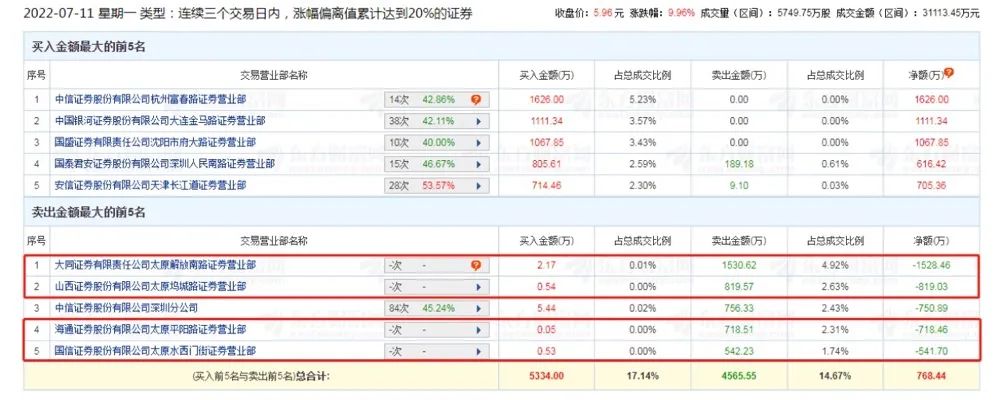Click the buy amount 805.61
Viewport: 1000px width, 400px height.
pos(547,164)
